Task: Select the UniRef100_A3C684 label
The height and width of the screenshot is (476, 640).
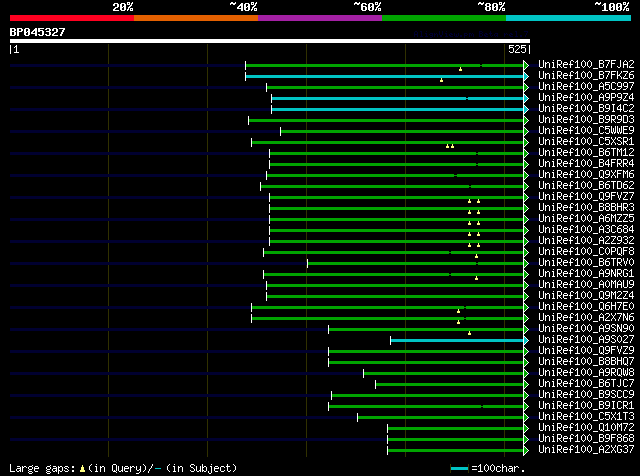Action: tap(586, 230)
